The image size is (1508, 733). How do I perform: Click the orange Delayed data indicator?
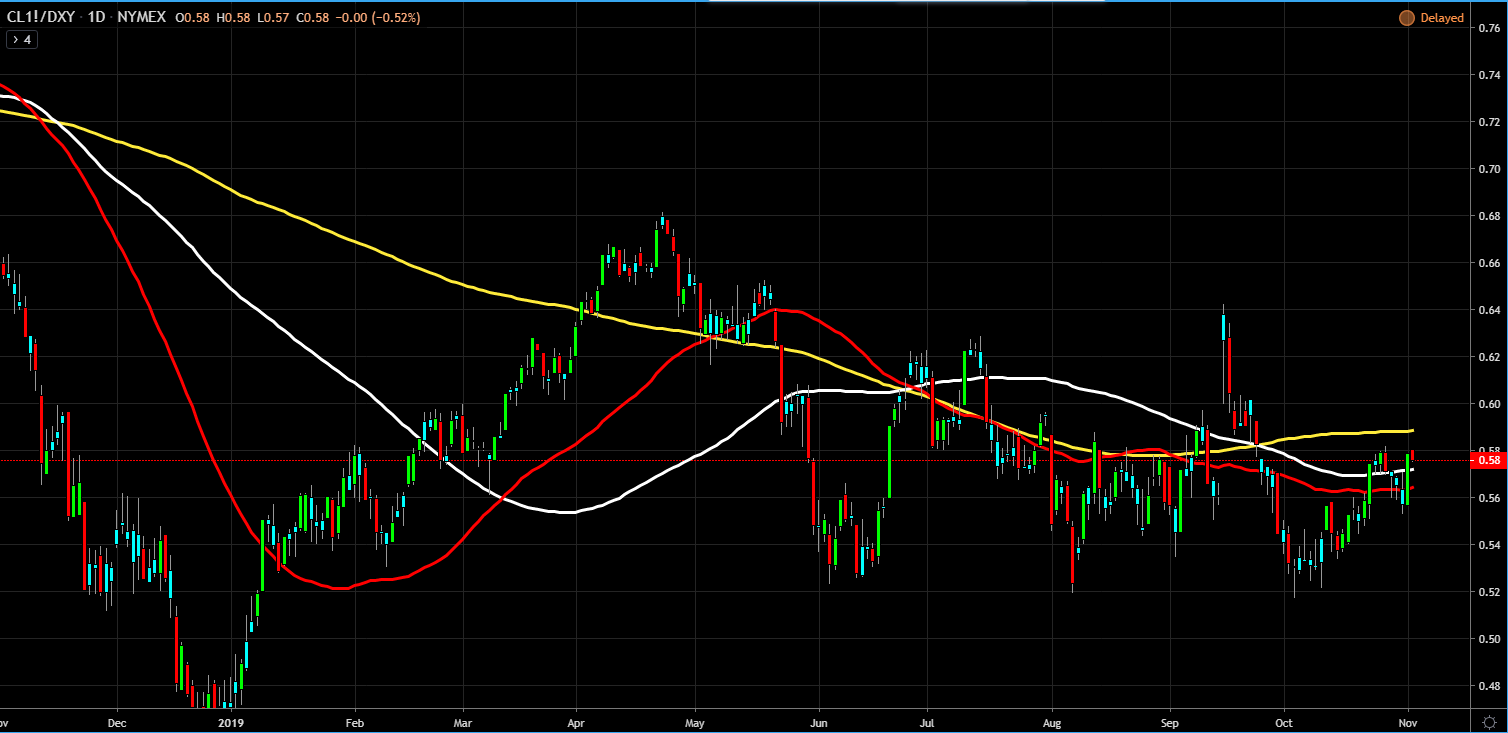(x=1432, y=18)
